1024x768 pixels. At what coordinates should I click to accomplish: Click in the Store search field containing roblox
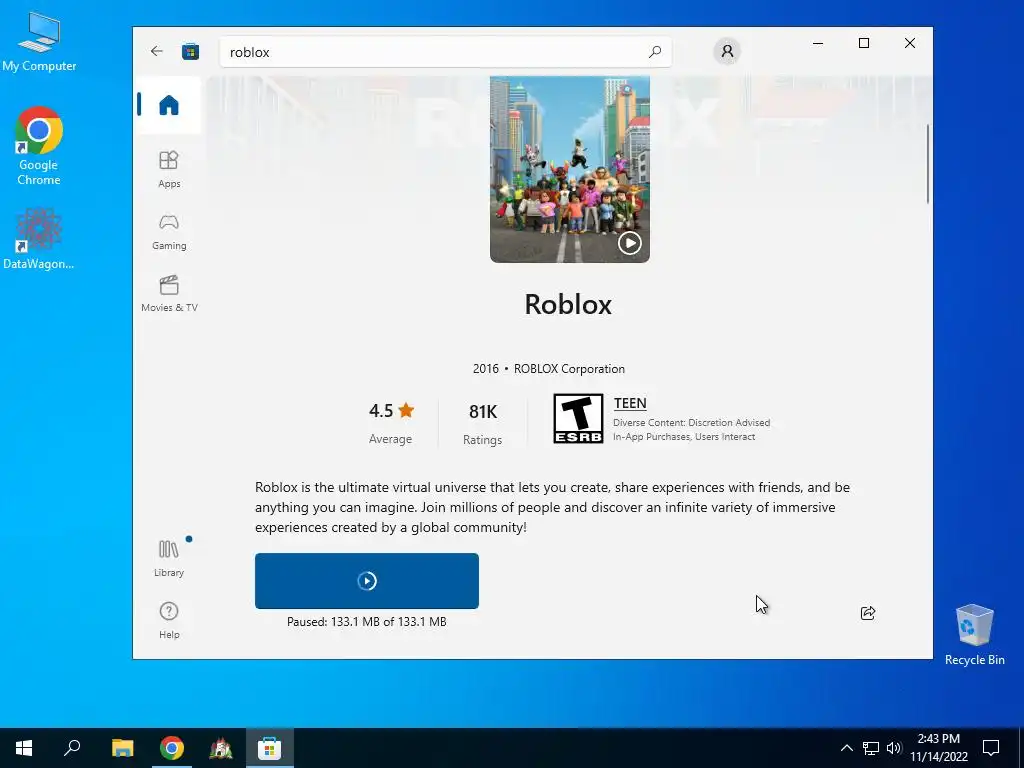445,52
